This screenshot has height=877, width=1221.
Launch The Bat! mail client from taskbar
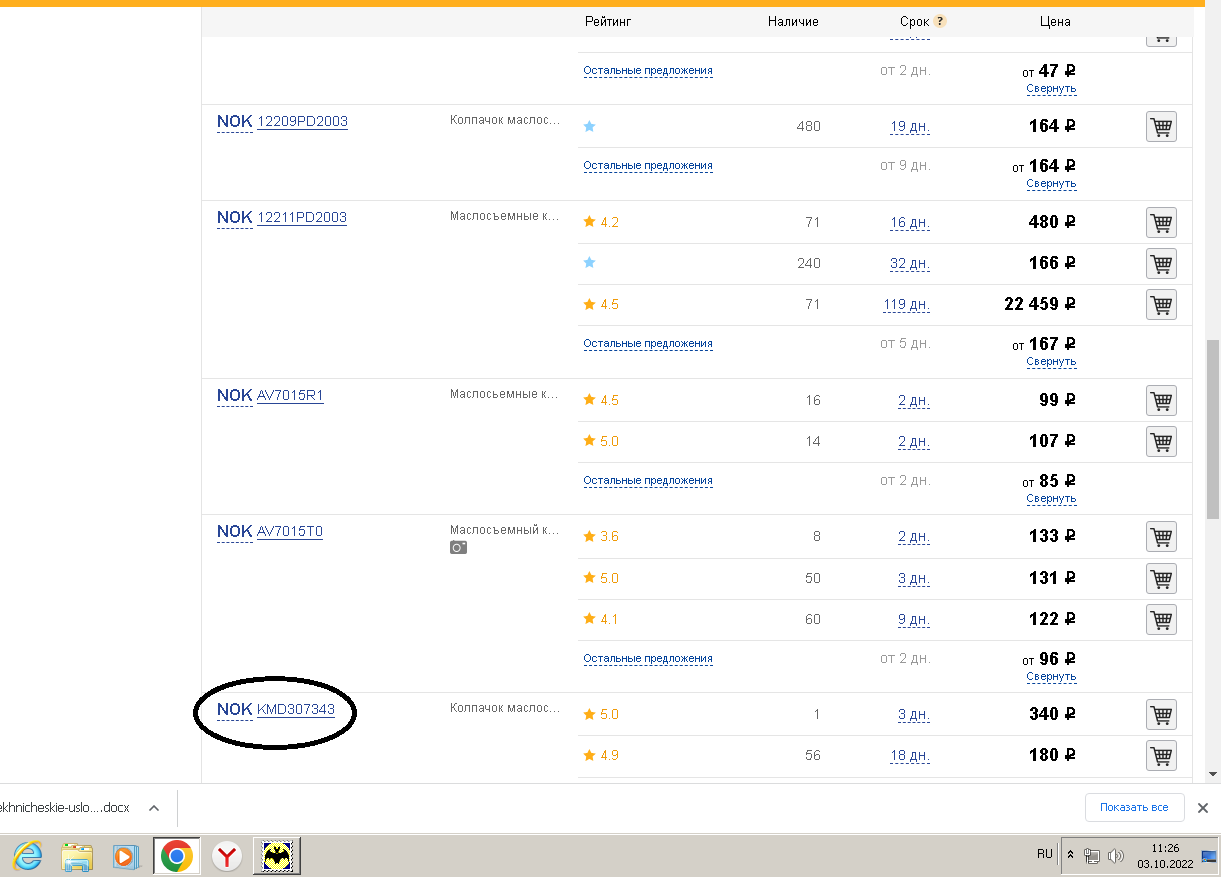click(276, 856)
